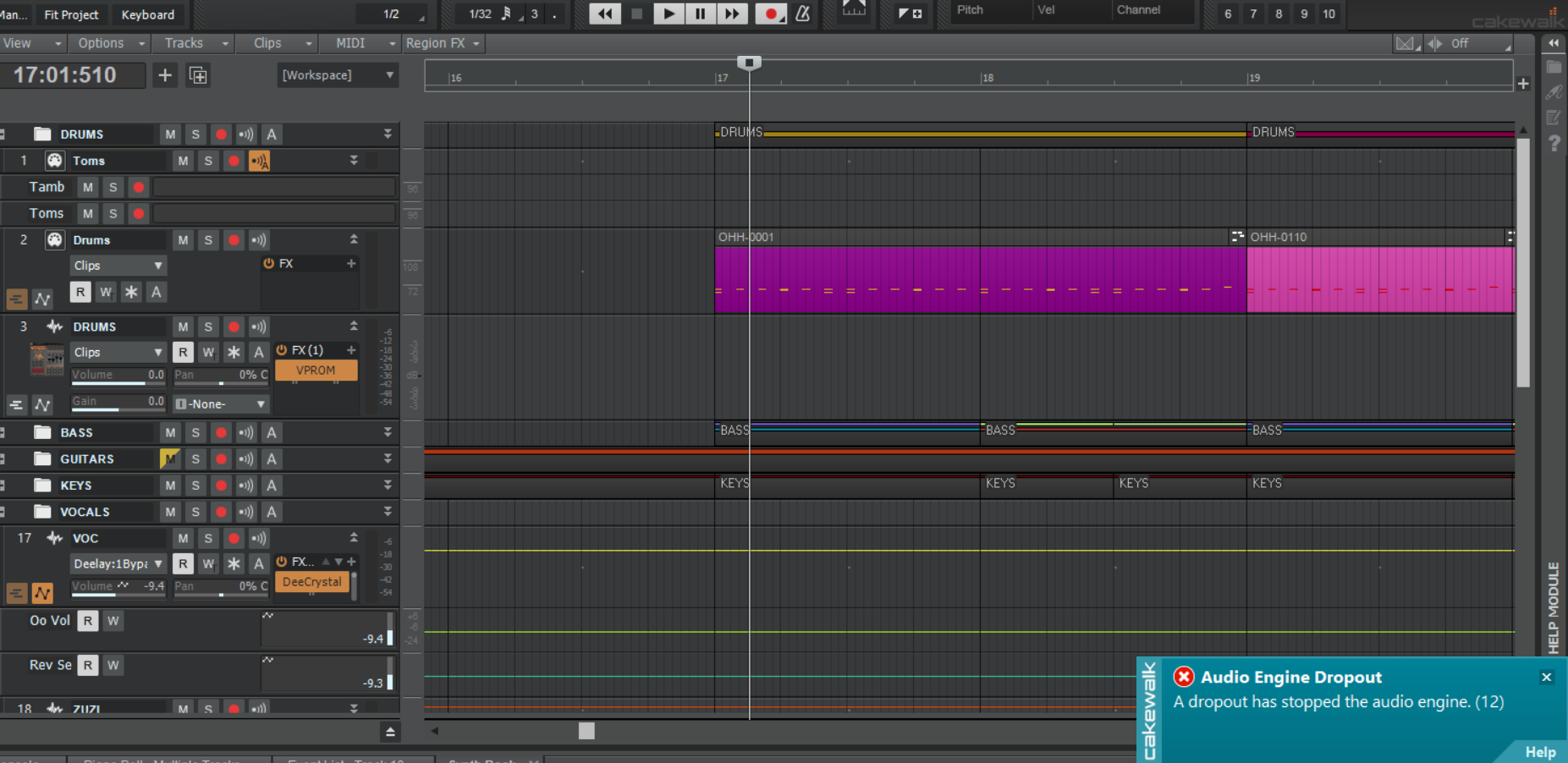Solo the BASS folder
Viewport: 1568px width, 763px height.
tap(195, 432)
